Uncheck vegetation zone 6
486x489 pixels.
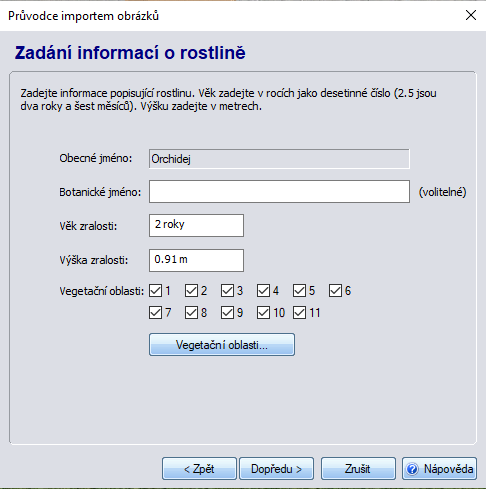pyautogui.click(x=335, y=291)
